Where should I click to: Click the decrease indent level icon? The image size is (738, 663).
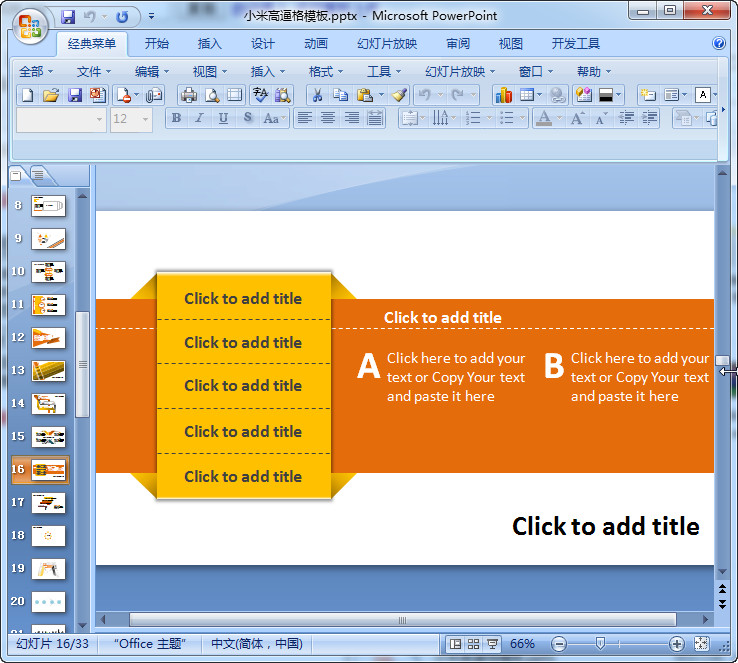(626, 118)
